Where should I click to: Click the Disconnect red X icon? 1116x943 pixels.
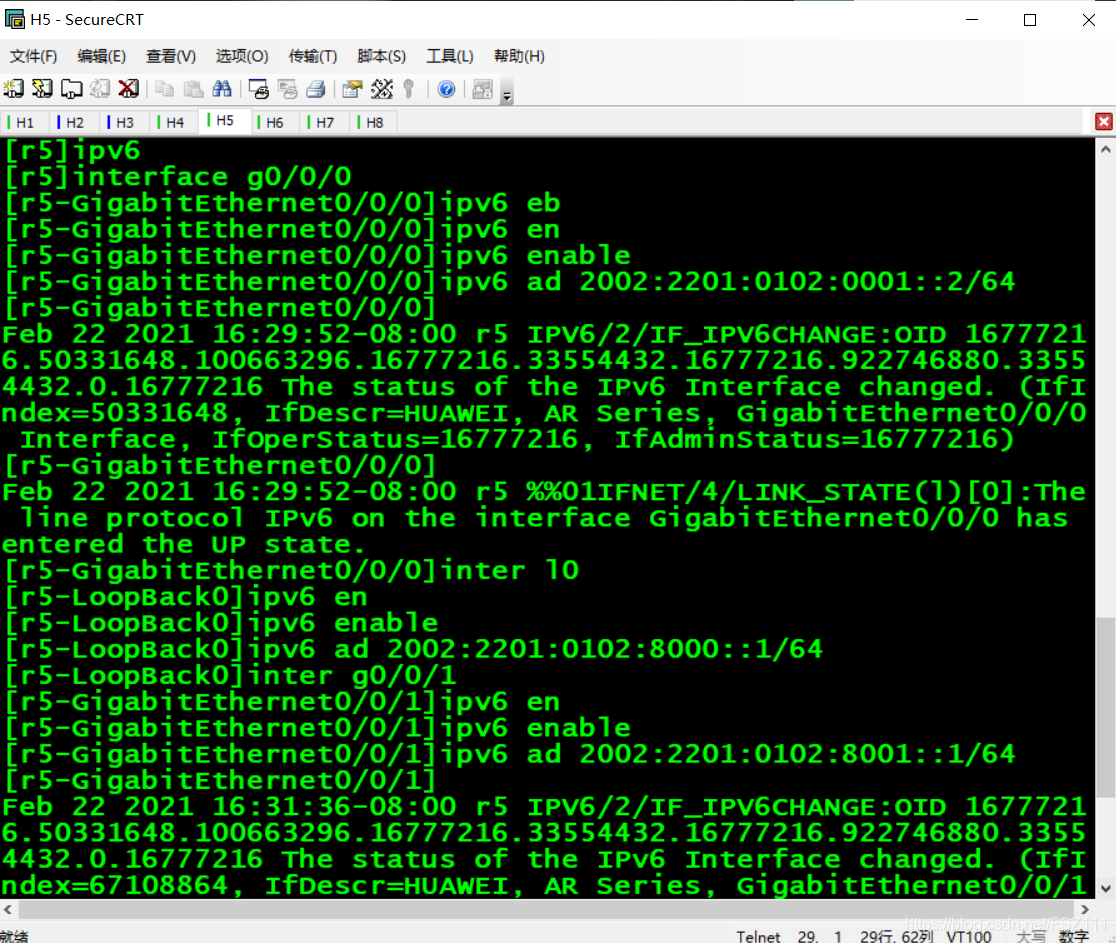pyautogui.click(x=128, y=89)
